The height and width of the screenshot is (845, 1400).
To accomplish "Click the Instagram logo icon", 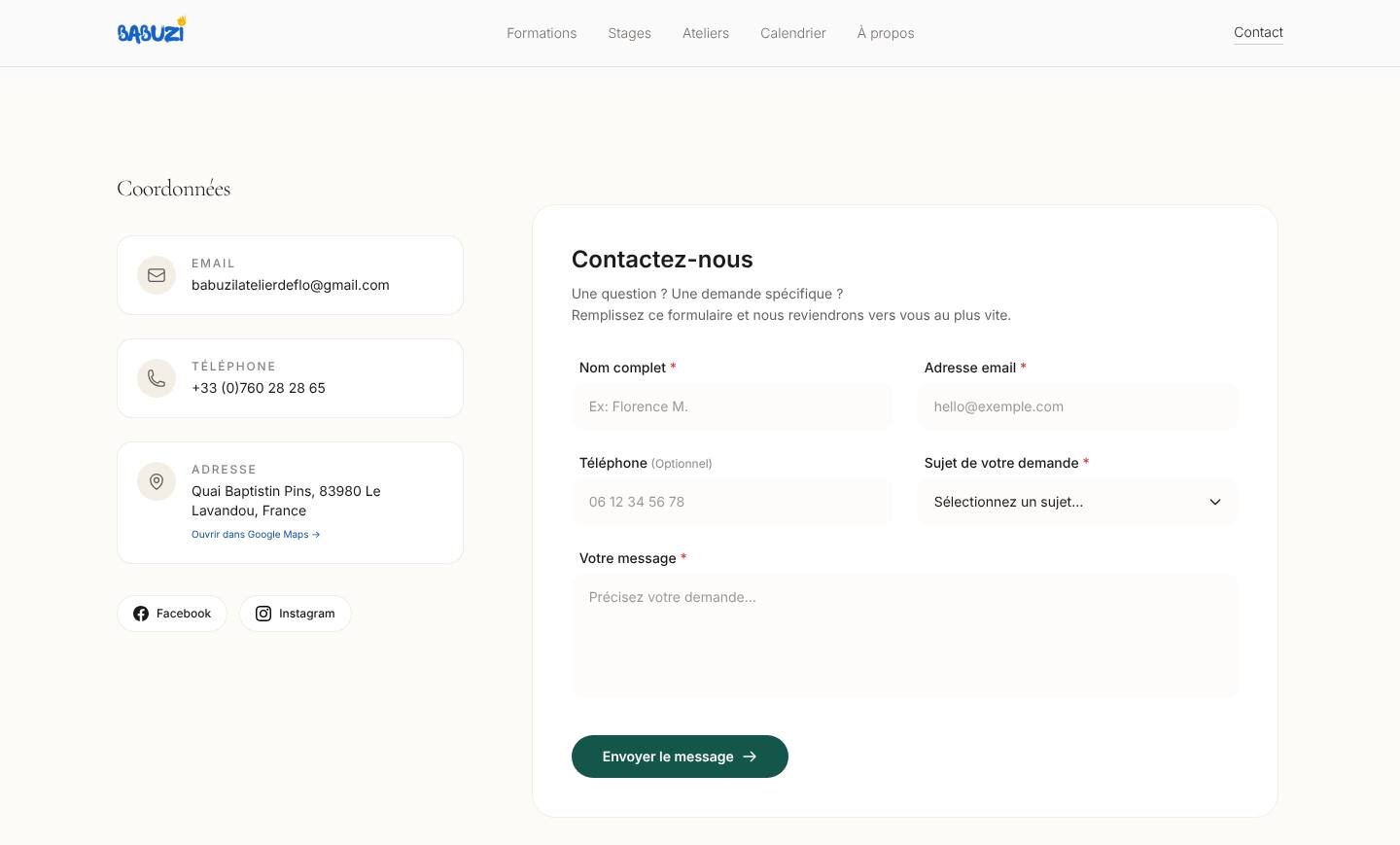I will pyautogui.click(x=263, y=614).
